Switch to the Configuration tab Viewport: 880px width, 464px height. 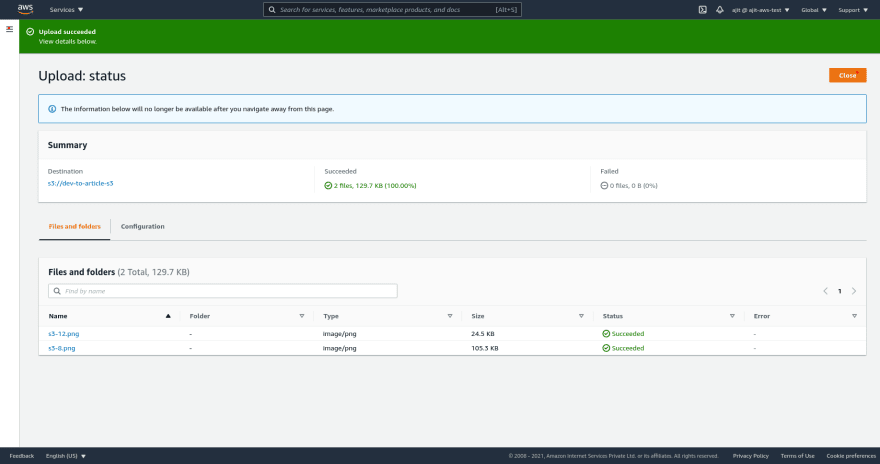pyautogui.click(x=143, y=227)
